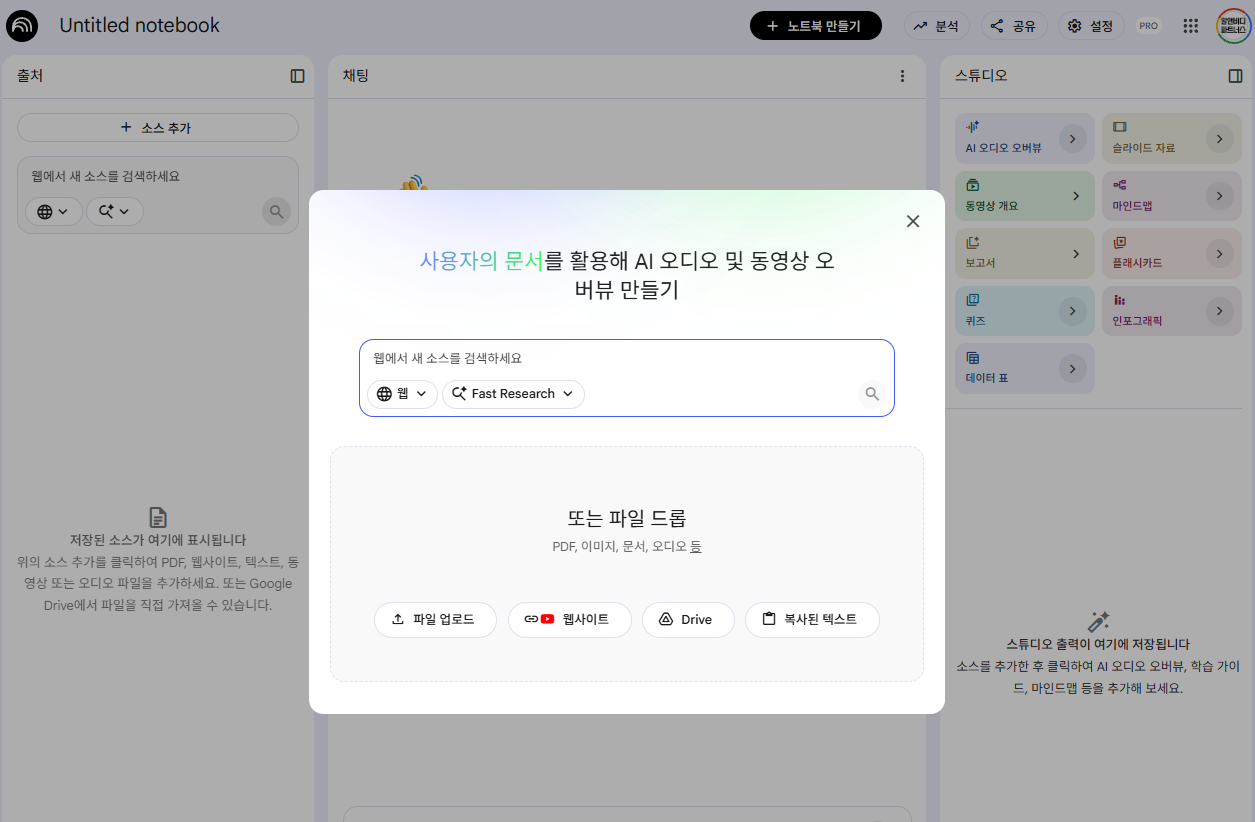Expand the 슬라이드 자료 arrow
Image resolution: width=1255 pixels, height=822 pixels.
(1219, 138)
